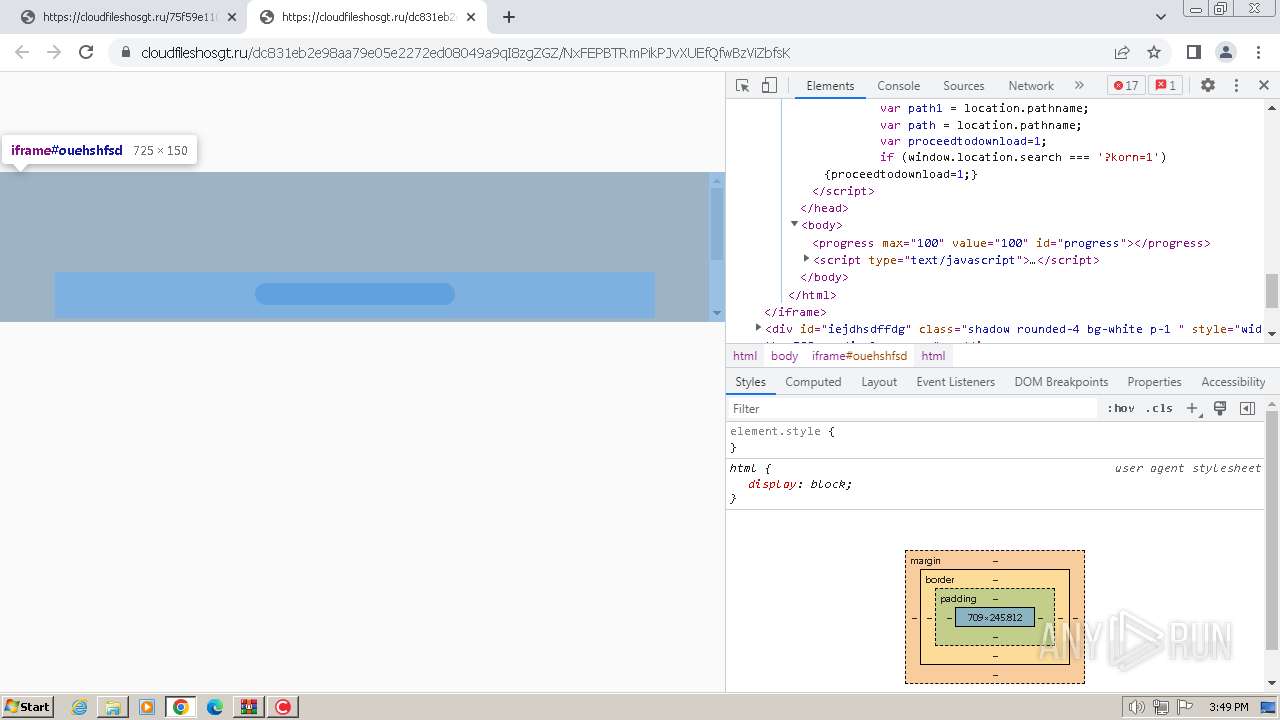Select the progress element line

[x=1011, y=243]
